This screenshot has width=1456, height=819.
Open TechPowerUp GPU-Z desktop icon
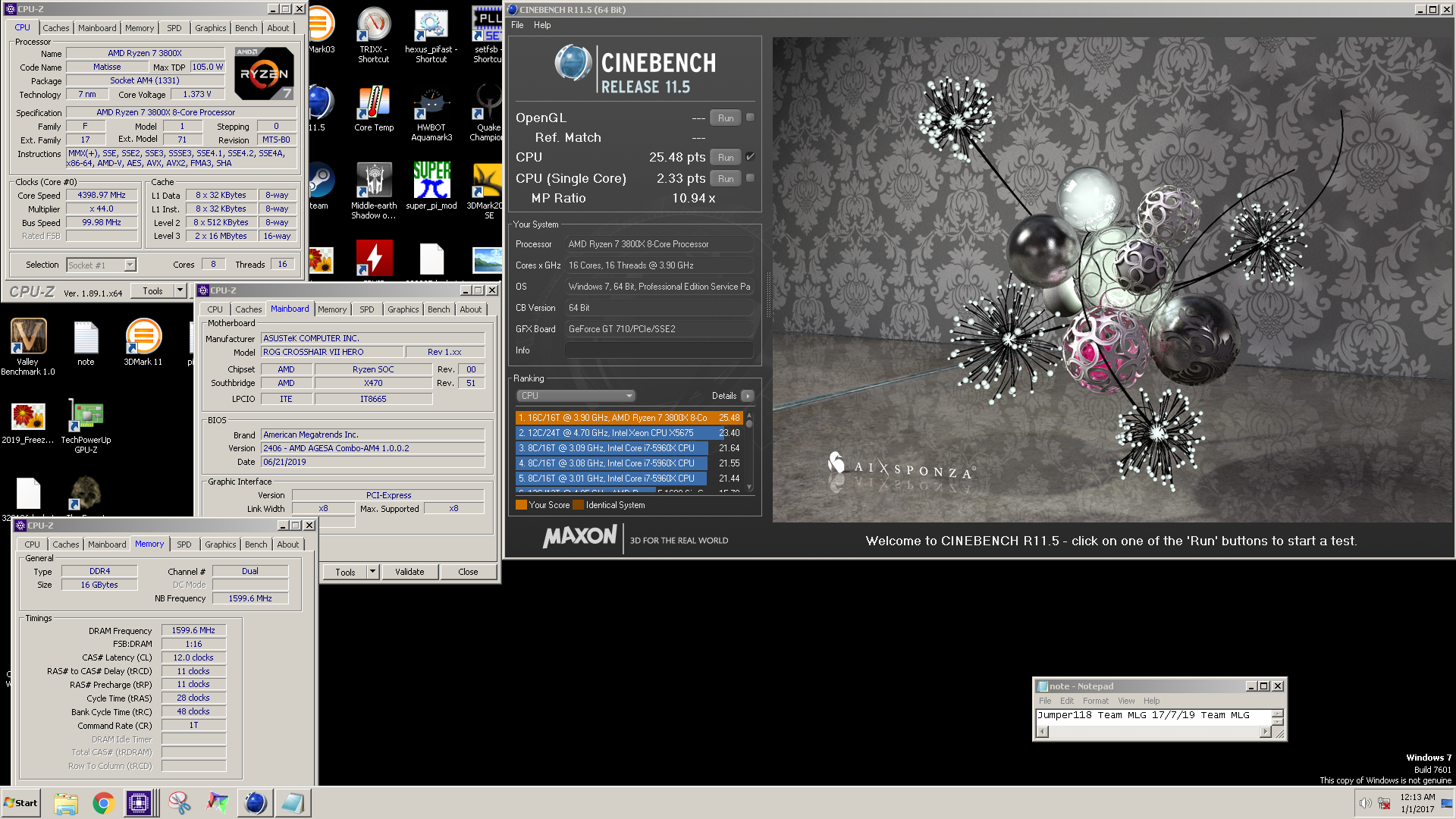tap(86, 426)
